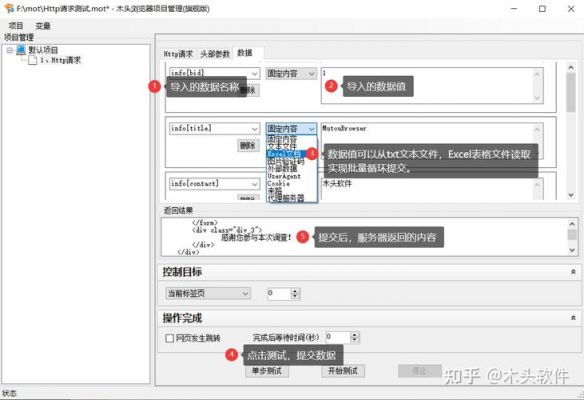The width and height of the screenshot is (584, 400).
Task: Click the MotouBrowser value field
Action: click(x=432, y=141)
